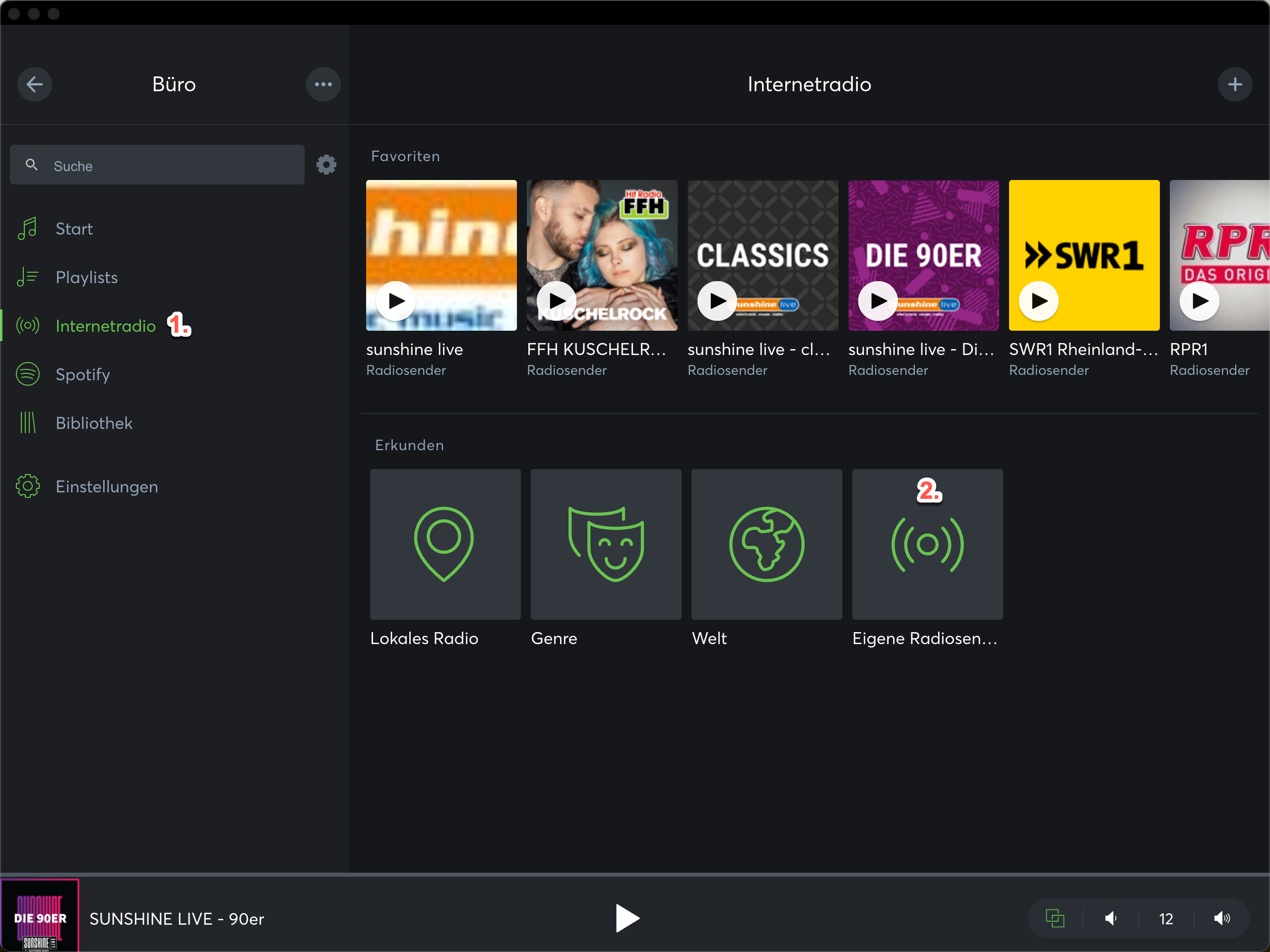Click into the Suche search field
Image resolution: width=1270 pixels, height=952 pixels.
click(x=167, y=165)
